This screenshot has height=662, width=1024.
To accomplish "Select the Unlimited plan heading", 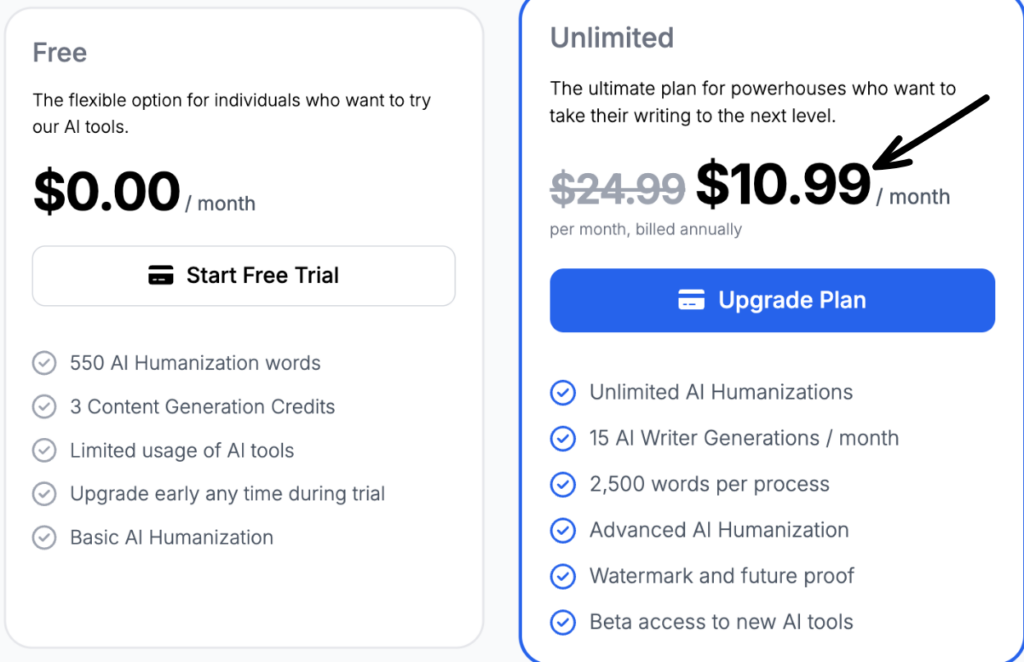I will pyautogui.click(x=612, y=38).
